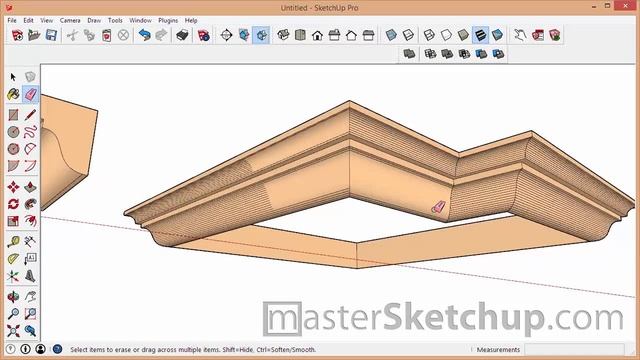Image resolution: width=640 pixels, height=360 pixels.
Task: Open a file with folder icon
Action: click(x=34, y=35)
